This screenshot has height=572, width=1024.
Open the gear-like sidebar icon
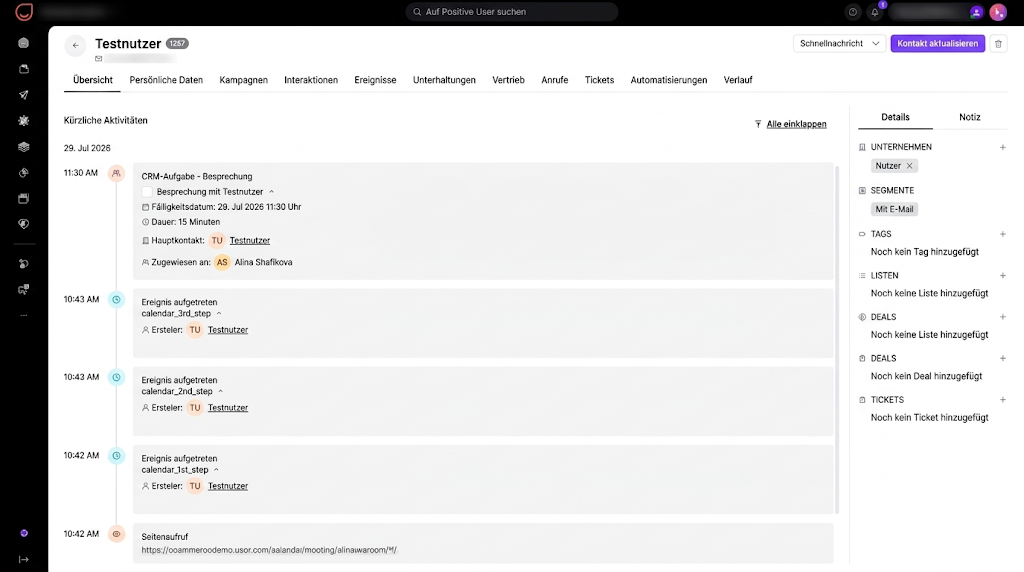24,121
